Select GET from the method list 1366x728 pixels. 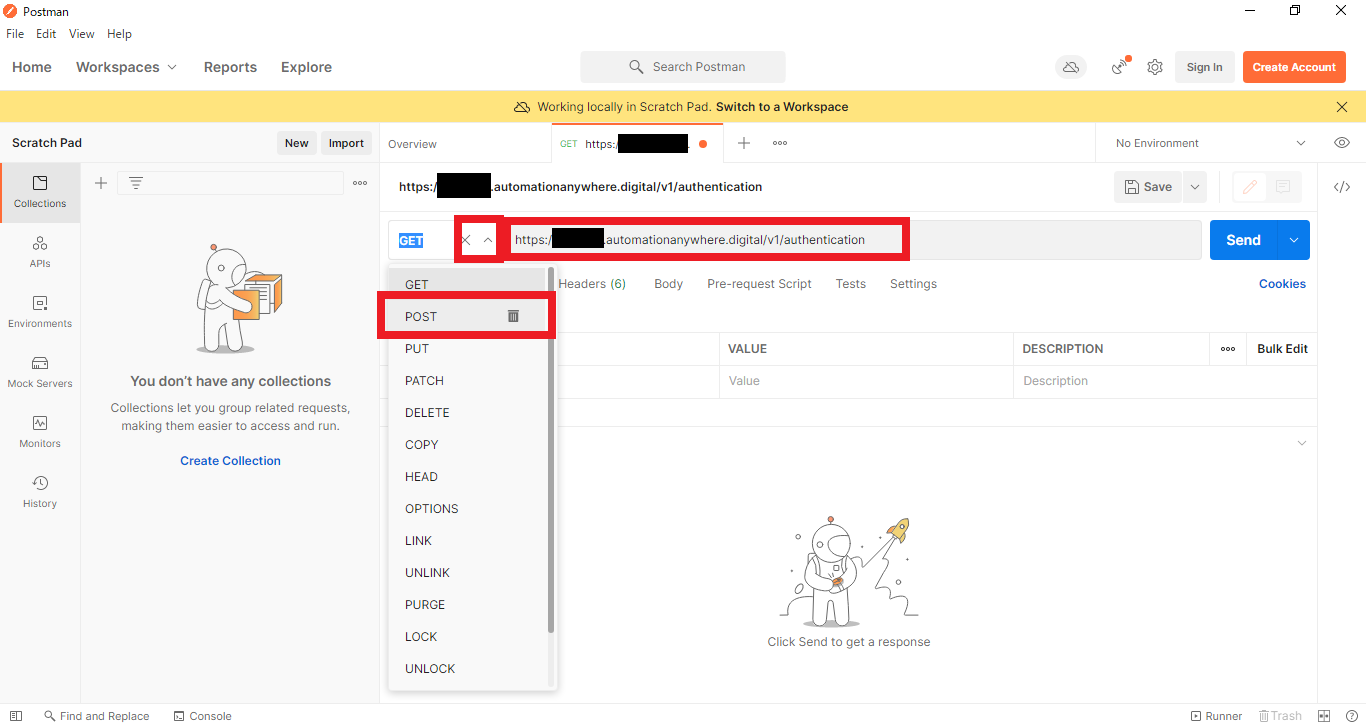pyautogui.click(x=467, y=284)
